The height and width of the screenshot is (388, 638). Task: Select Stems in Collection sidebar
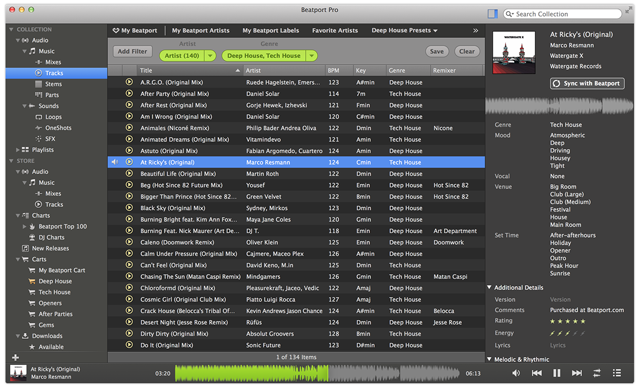pos(53,84)
